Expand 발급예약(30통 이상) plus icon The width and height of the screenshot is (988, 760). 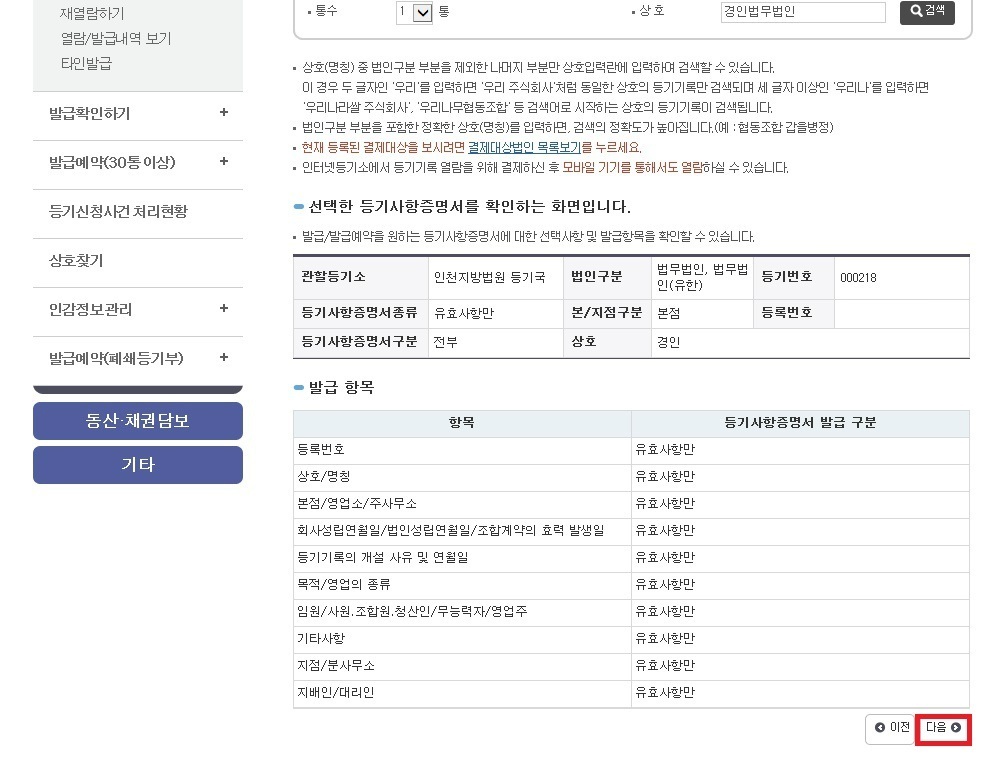point(224,161)
